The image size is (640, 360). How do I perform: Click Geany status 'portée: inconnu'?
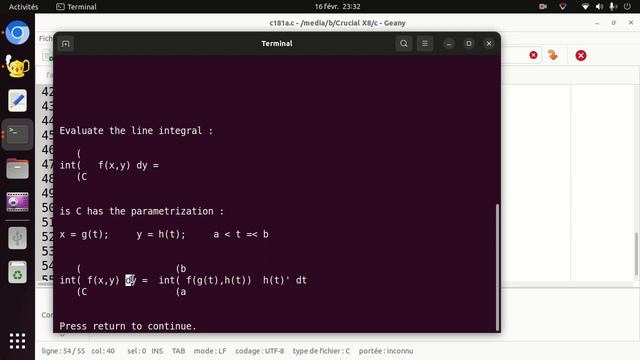(x=386, y=351)
